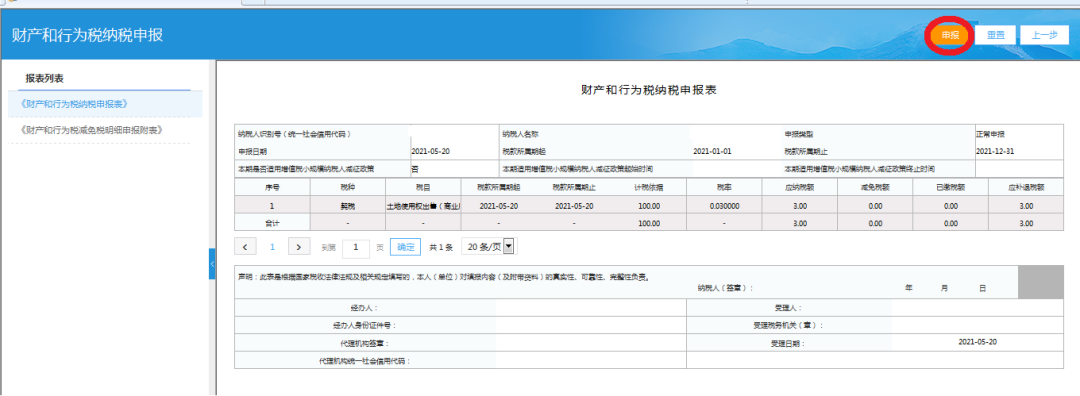Click row 1's 100.00 tax basis value

[649, 206]
